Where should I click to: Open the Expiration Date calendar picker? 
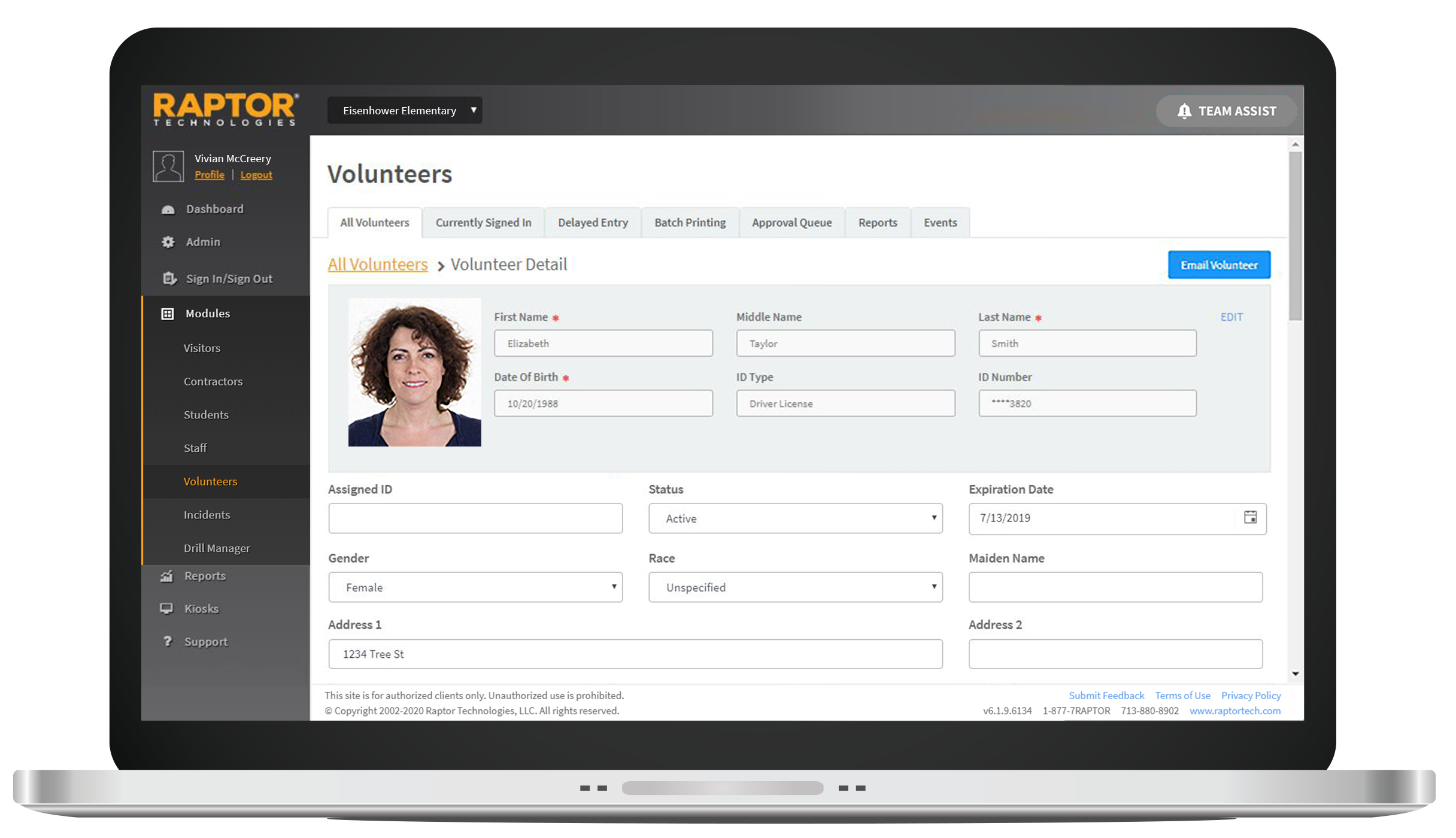[1250, 518]
